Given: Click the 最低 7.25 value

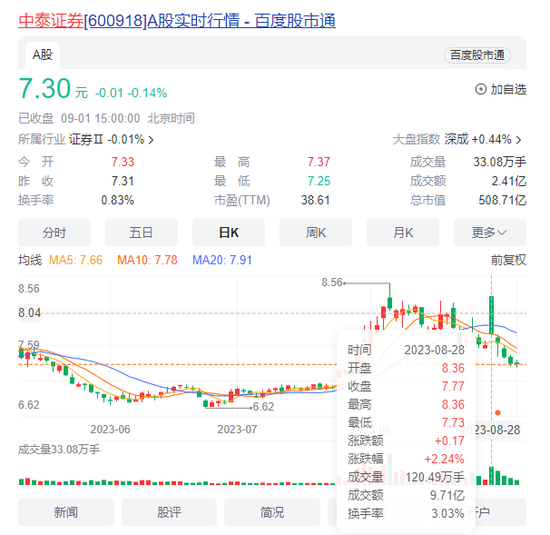Looking at the screenshot, I should click(318, 181).
